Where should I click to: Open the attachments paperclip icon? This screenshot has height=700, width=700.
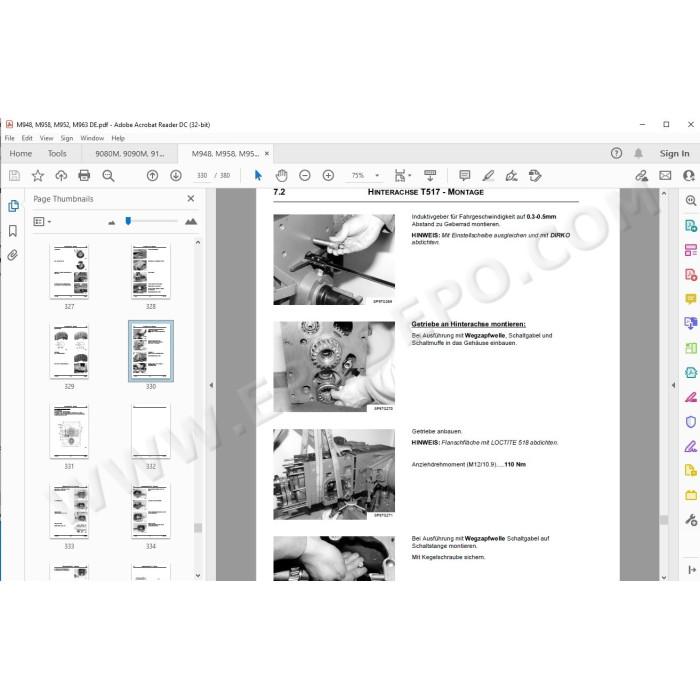(12, 255)
